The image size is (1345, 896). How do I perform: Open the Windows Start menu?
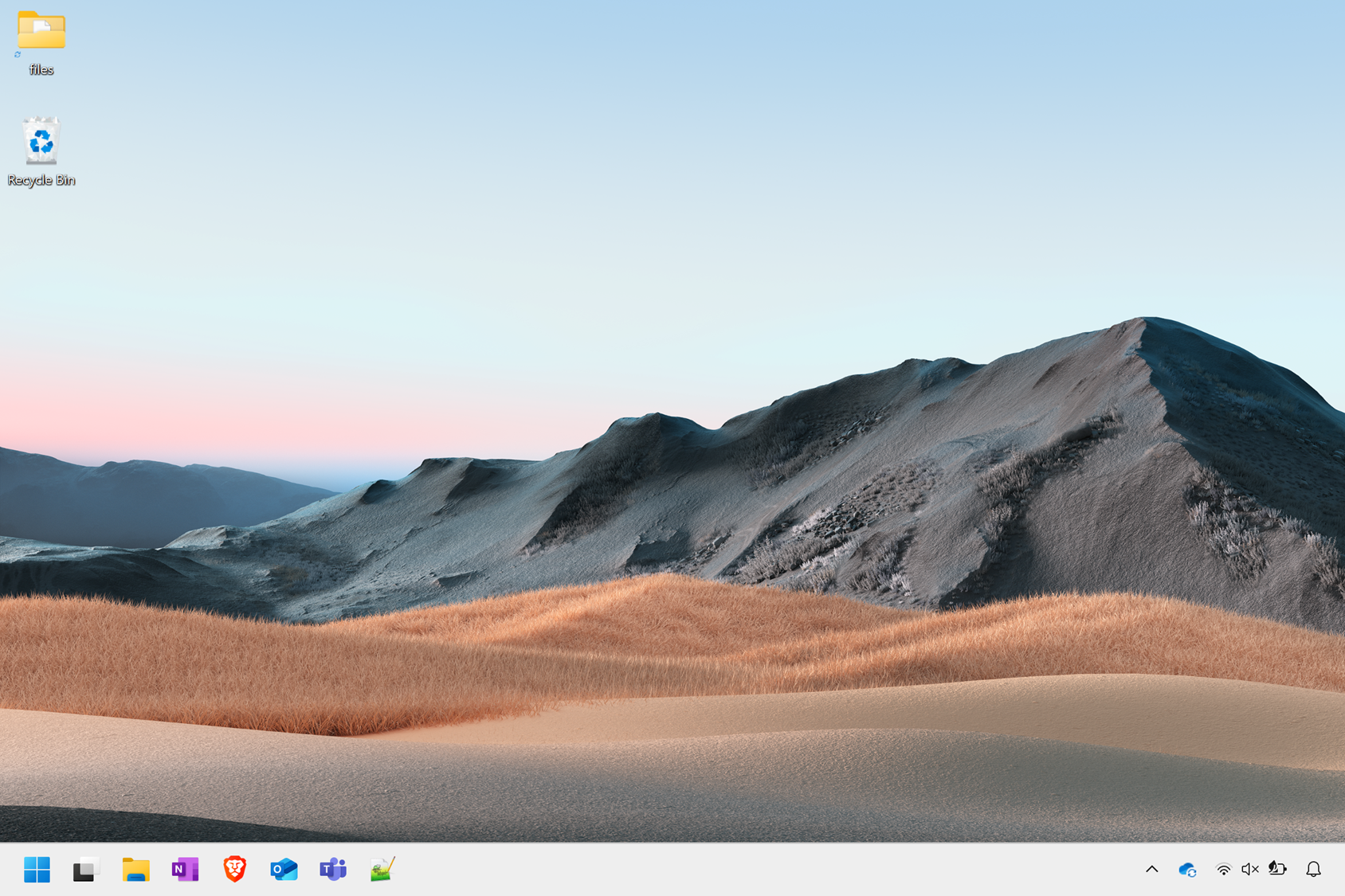tap(37, 869)
